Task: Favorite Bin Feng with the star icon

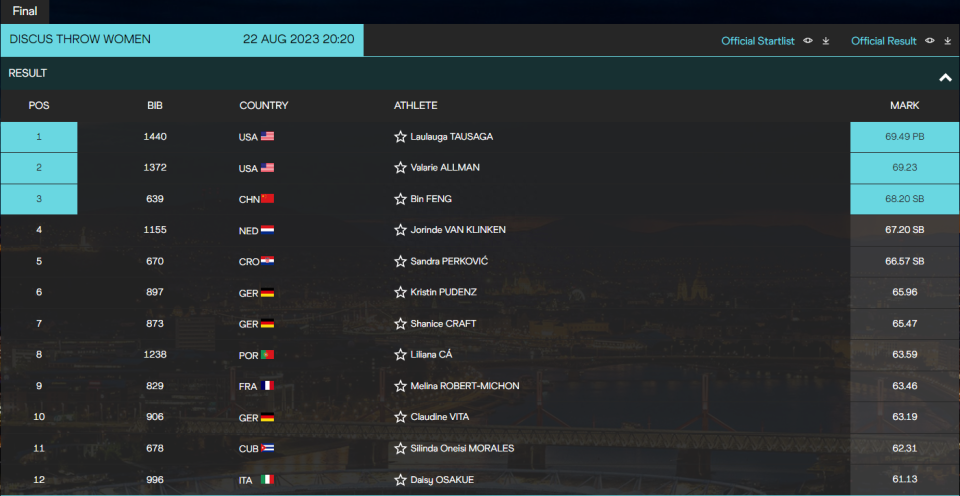Action: coord(400,199)
